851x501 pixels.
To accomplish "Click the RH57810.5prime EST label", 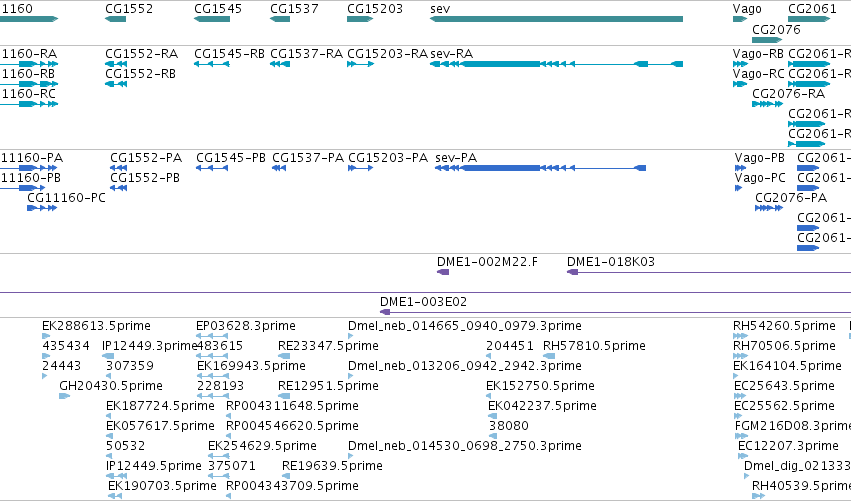I will pyautogui.click(x=594, y=346).
